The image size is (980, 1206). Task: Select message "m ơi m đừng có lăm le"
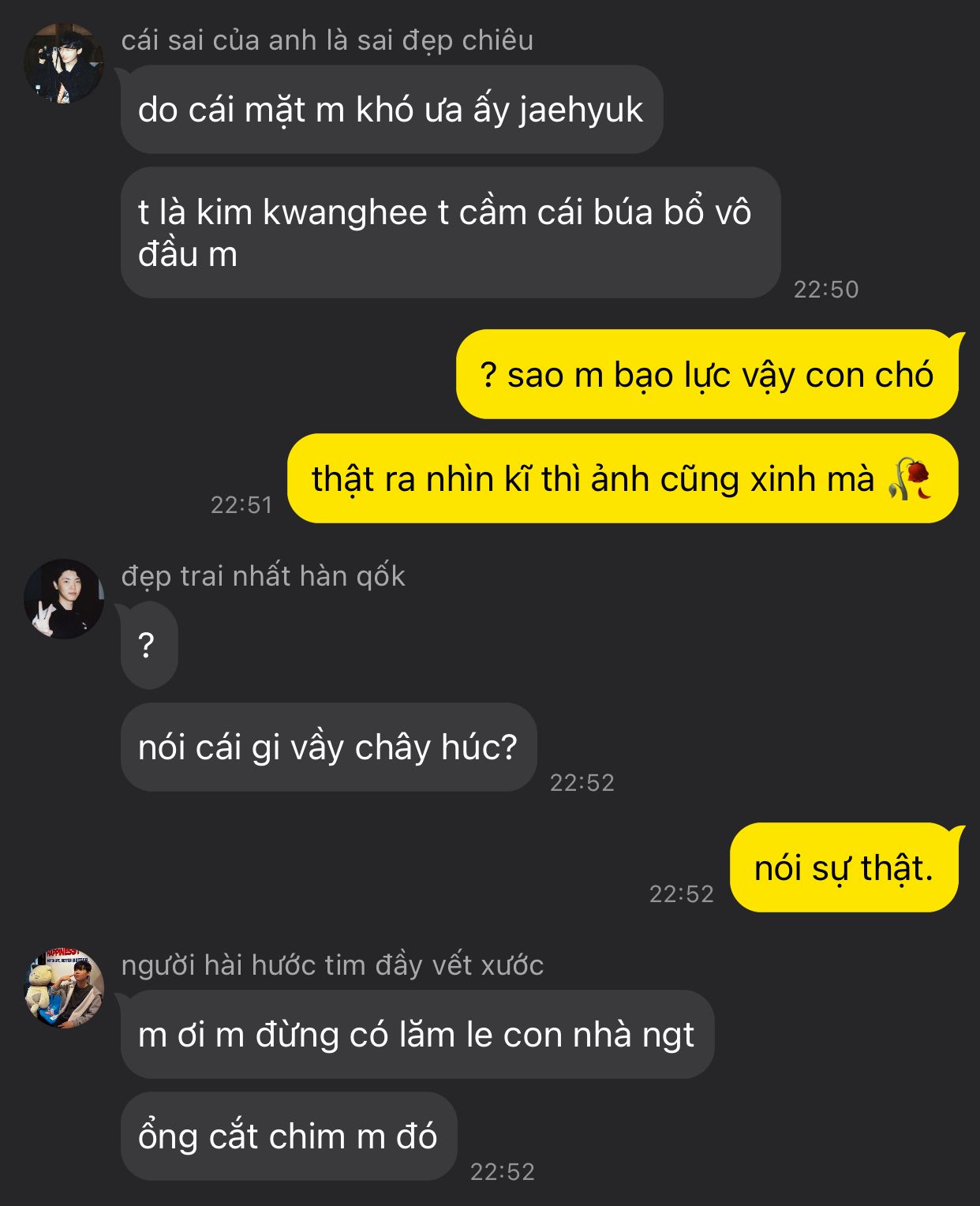tap(417, 1034)
